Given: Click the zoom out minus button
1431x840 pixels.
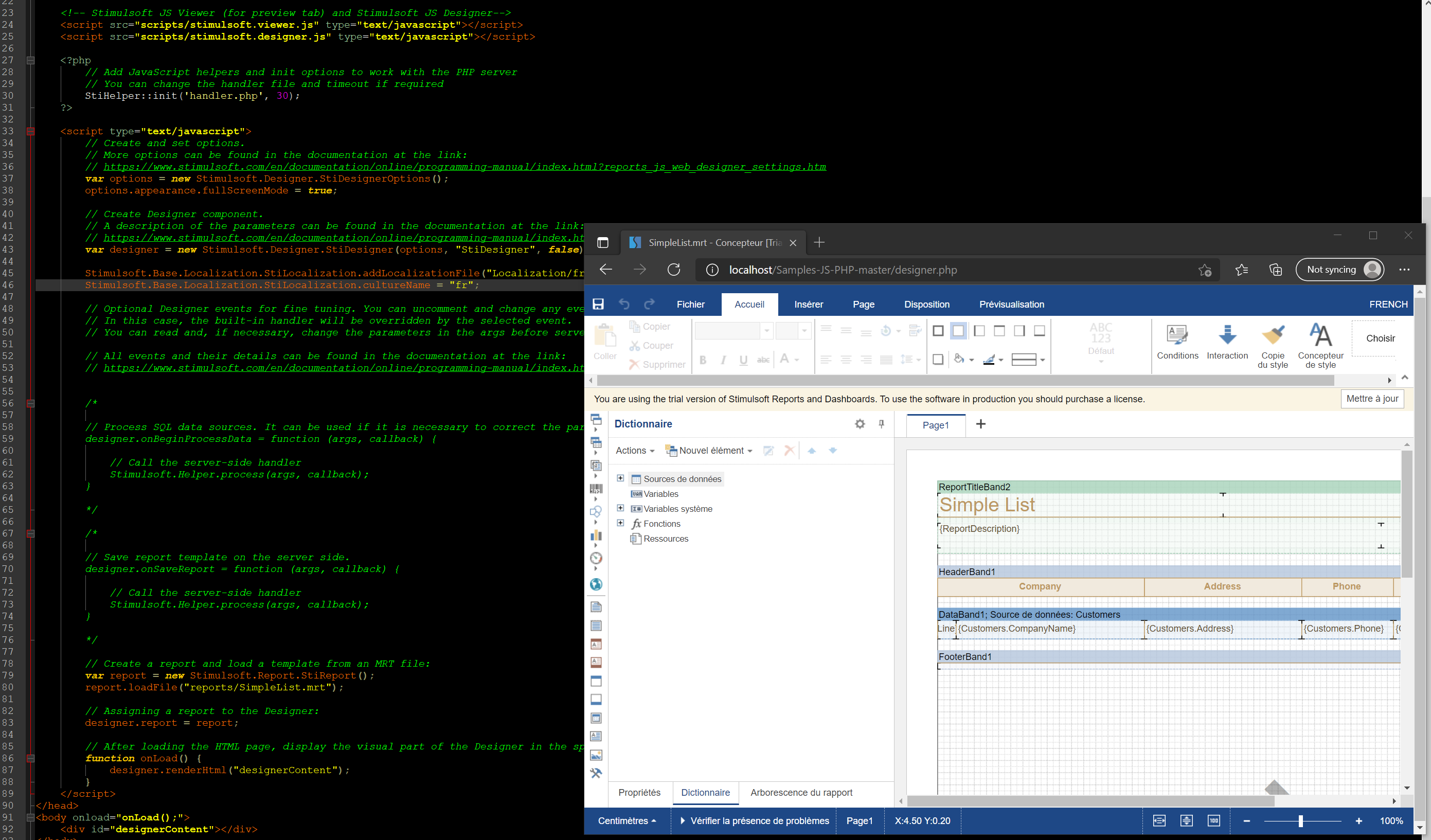Looking at the screenshot, I should 1246,821.
